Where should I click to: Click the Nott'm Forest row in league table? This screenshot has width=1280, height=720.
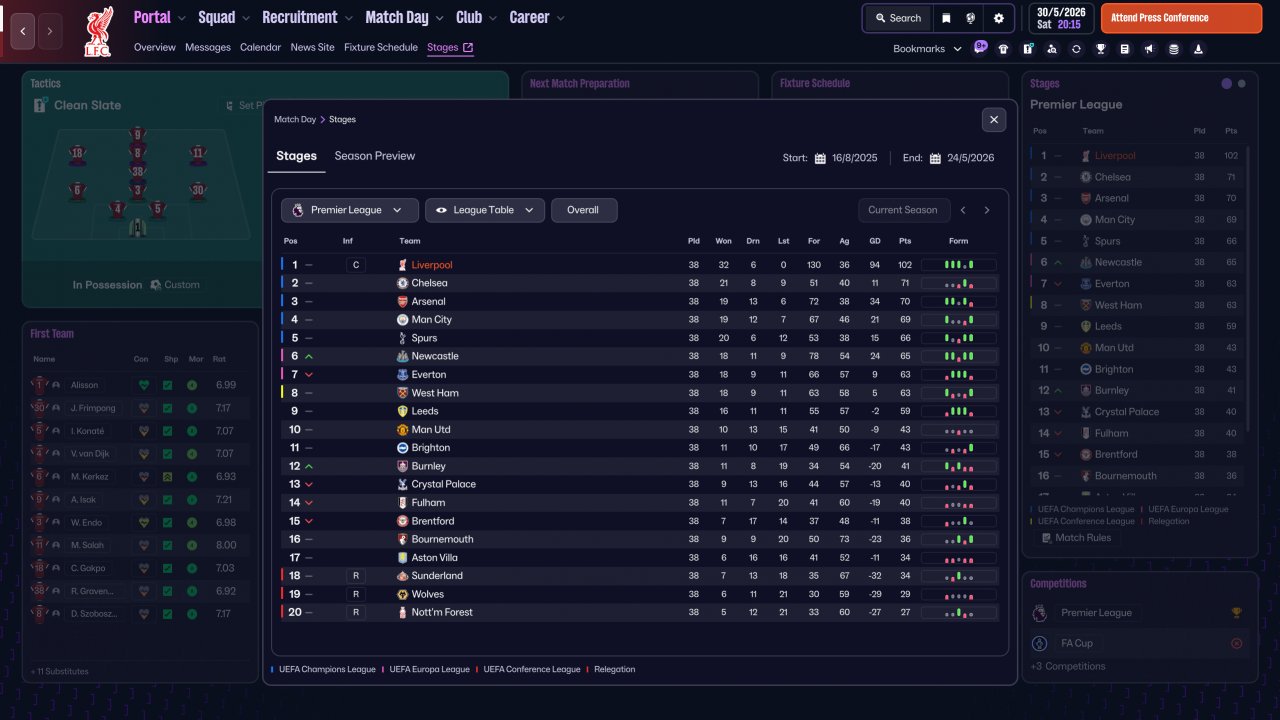pos(640,612)
